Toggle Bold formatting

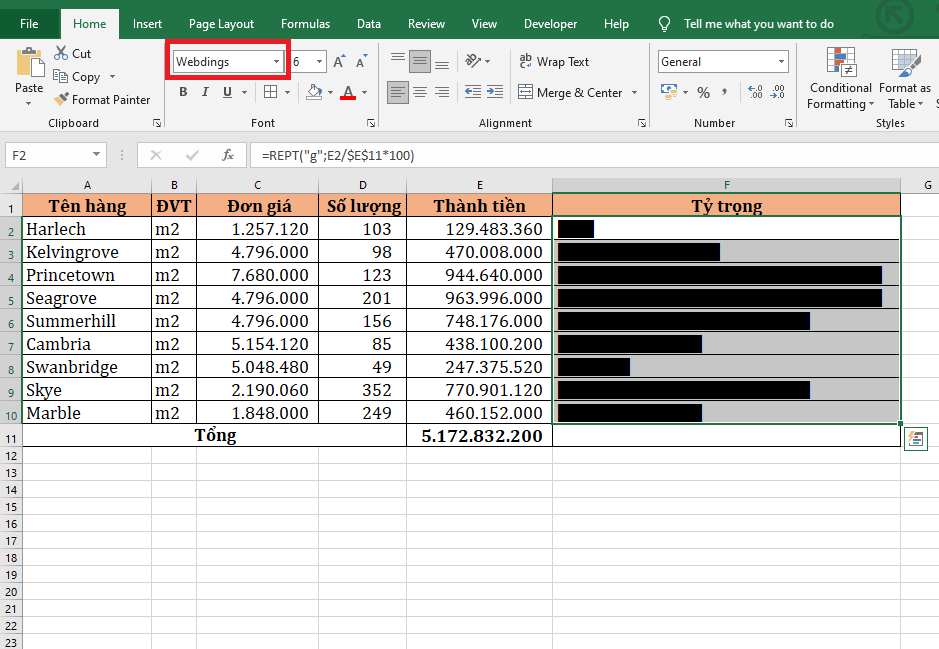(183, 92)
